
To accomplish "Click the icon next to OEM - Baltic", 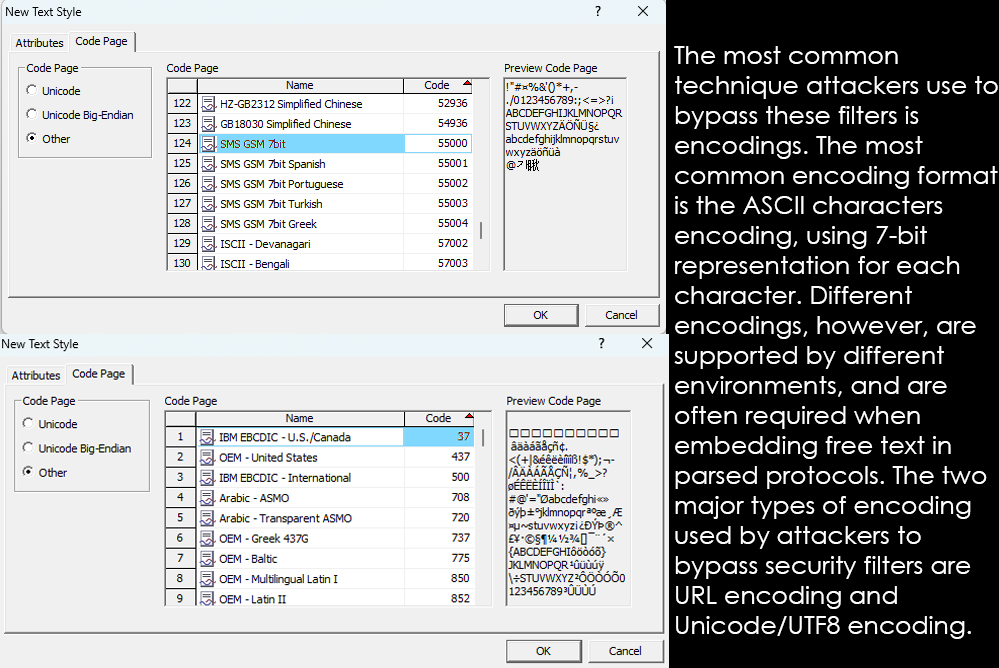I will pyautogui.click(x=207, y=559).
